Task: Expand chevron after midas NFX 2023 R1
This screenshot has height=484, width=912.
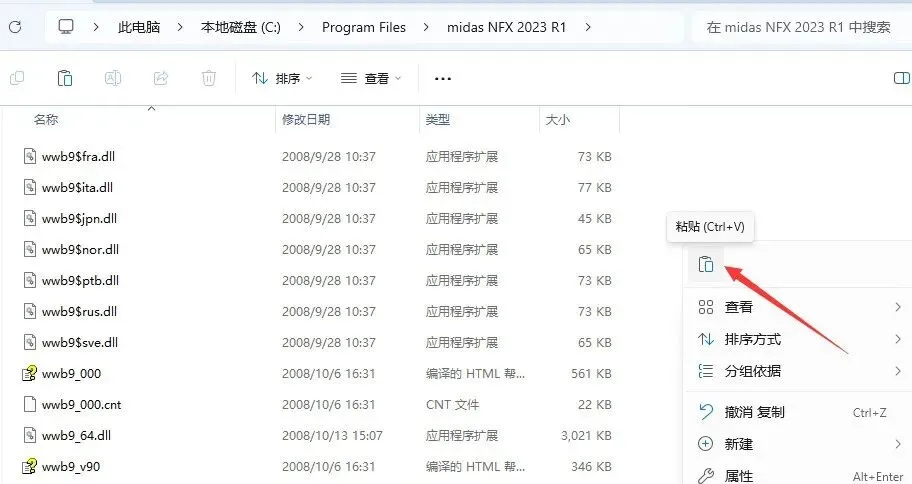Action: pyautogui.click(x=588, y=27)
